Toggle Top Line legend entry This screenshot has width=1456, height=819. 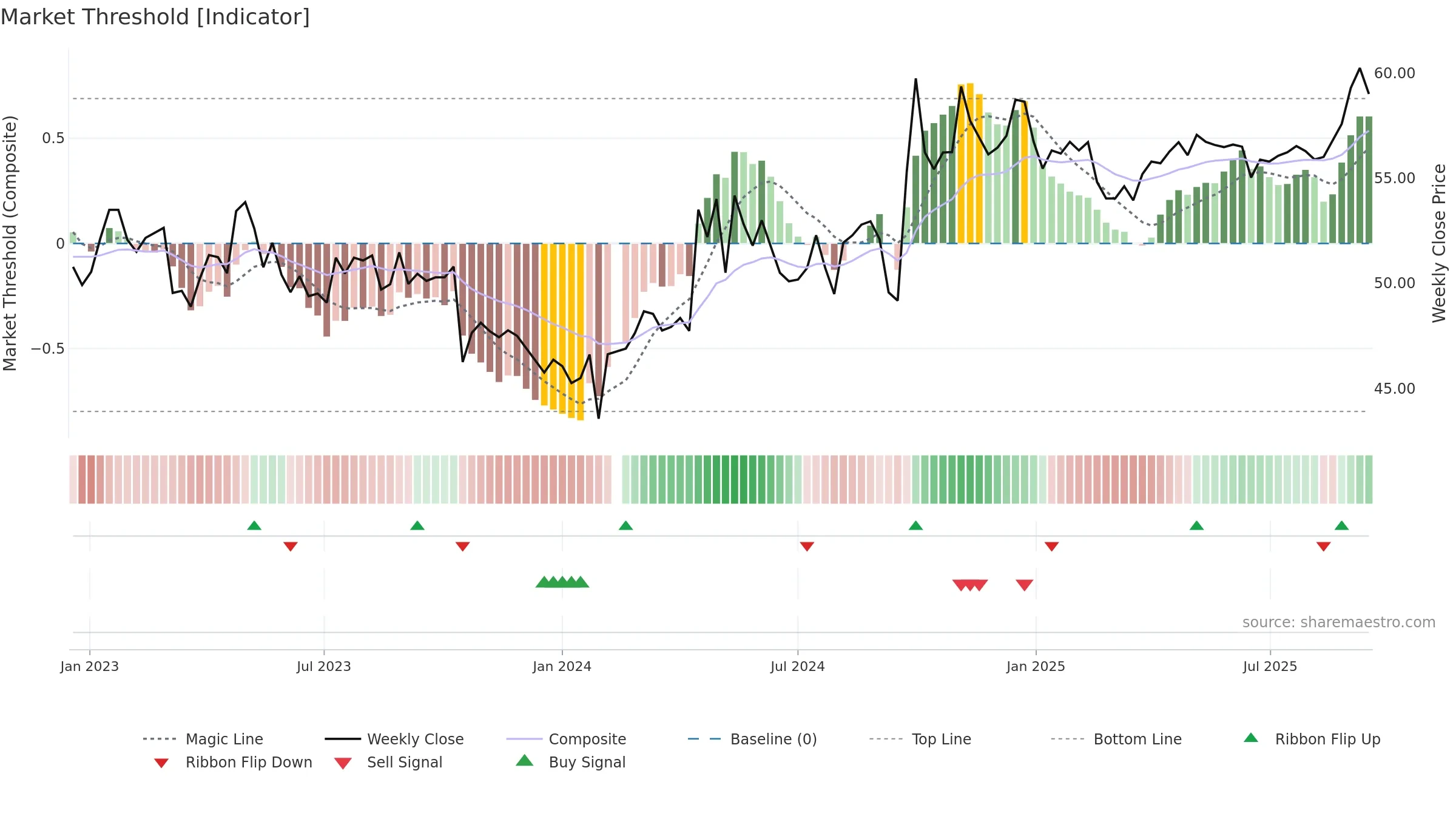tap(920, 739)
